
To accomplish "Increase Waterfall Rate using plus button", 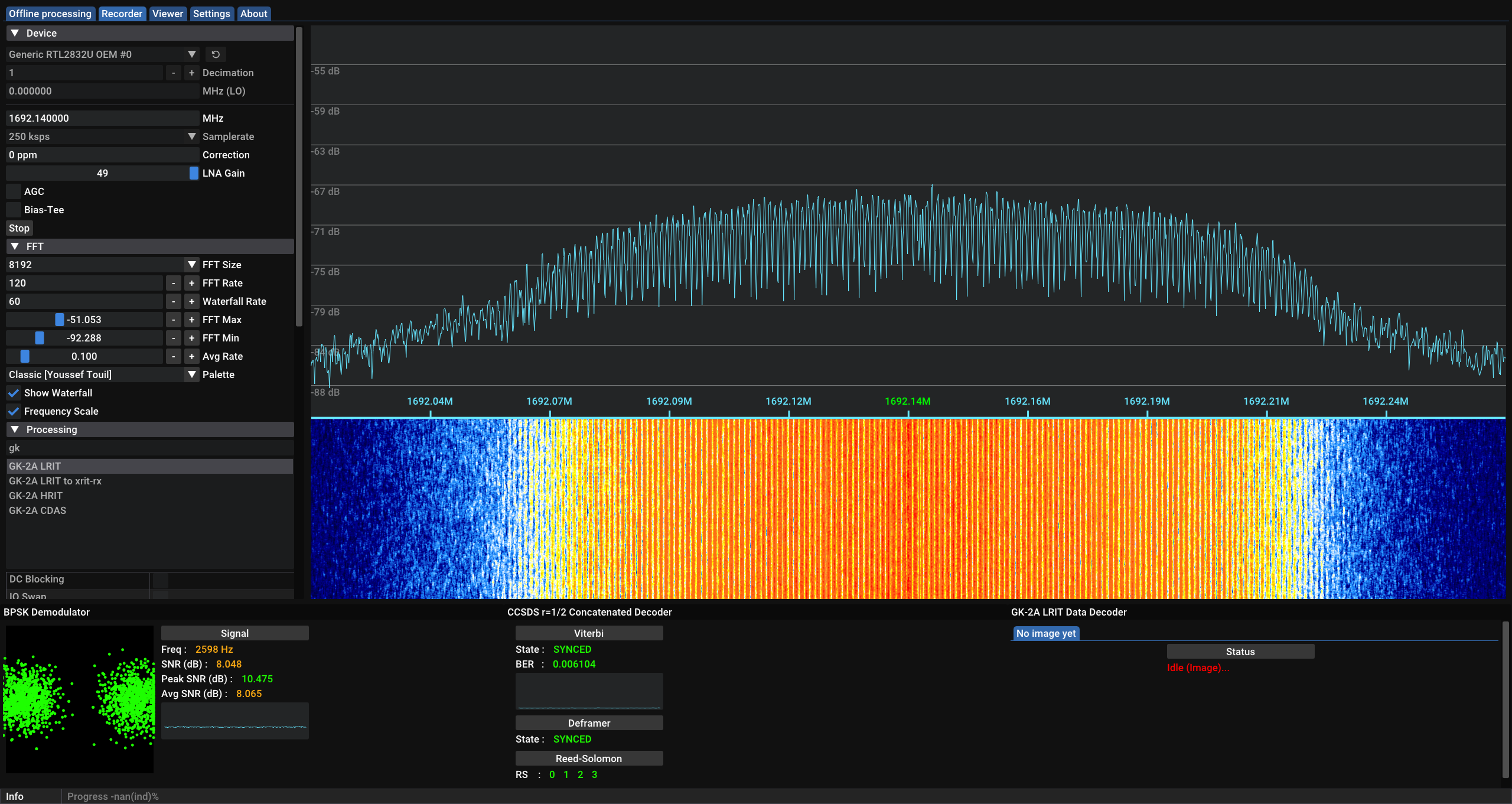I will [191, 301].
